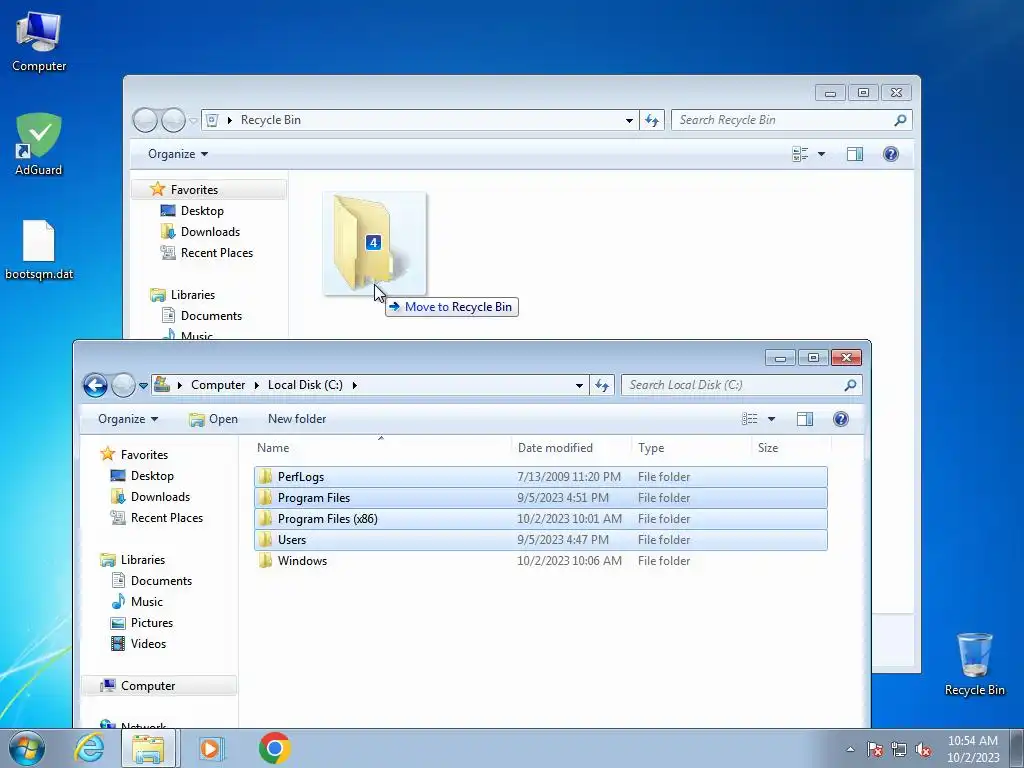The height and width of the screenshot is (768, 1024).
Task: Open Documents library in Local Disk window
Action: (161, 581)
